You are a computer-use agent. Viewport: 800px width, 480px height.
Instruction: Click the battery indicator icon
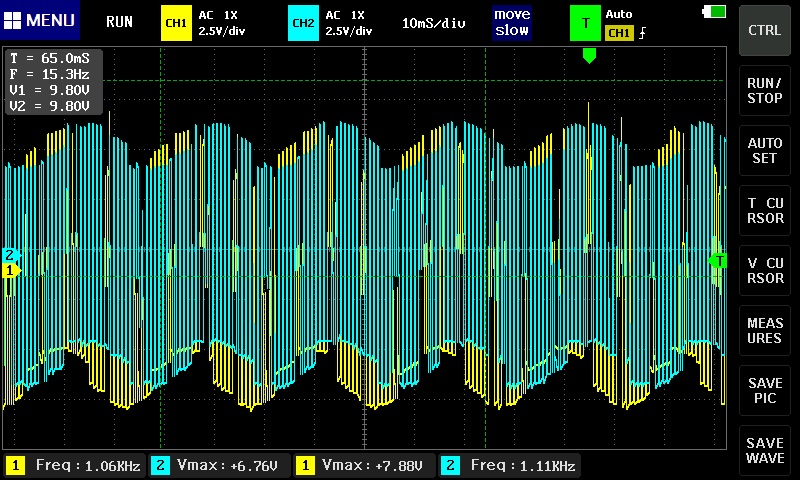click(716, 12)
